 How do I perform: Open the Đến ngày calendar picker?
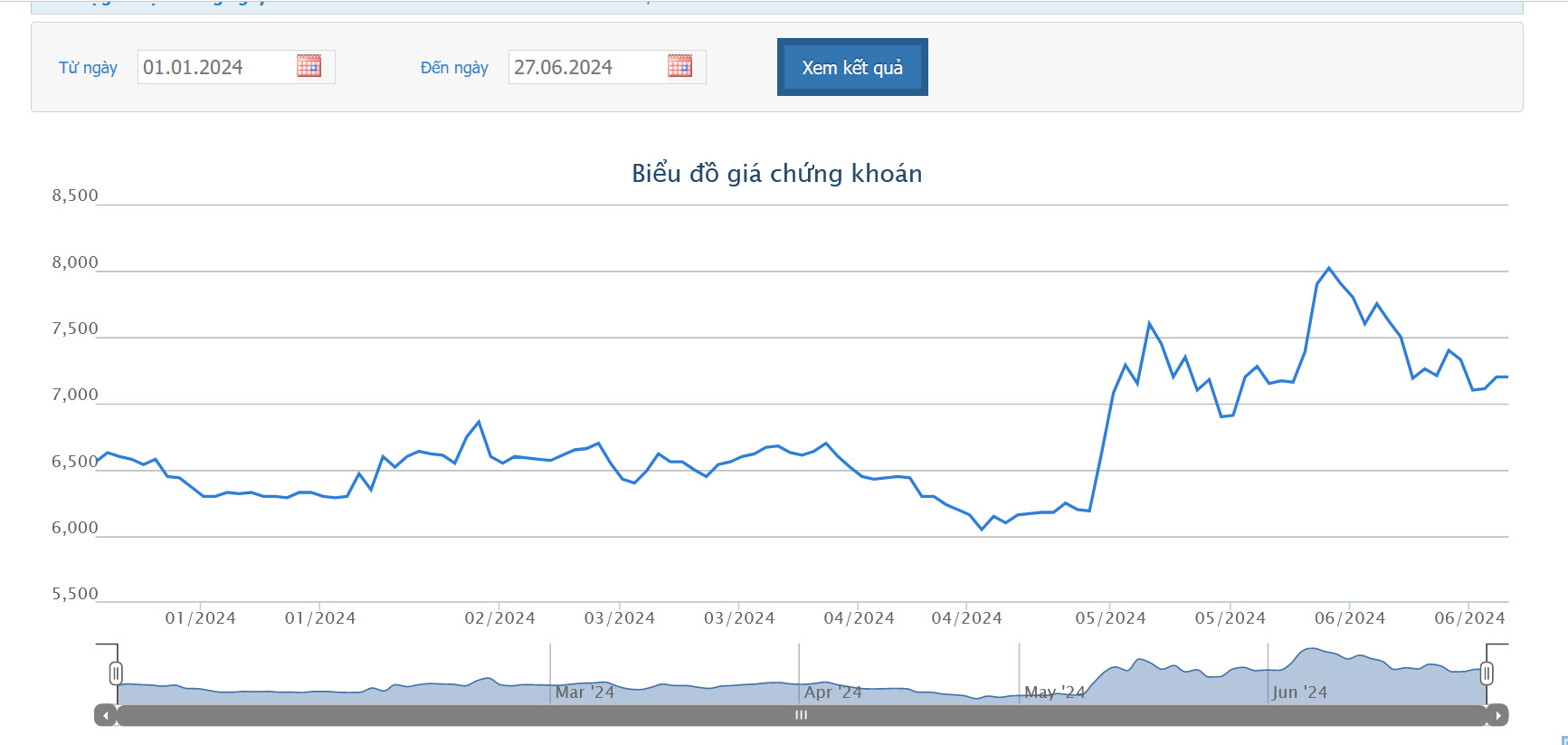679,66
